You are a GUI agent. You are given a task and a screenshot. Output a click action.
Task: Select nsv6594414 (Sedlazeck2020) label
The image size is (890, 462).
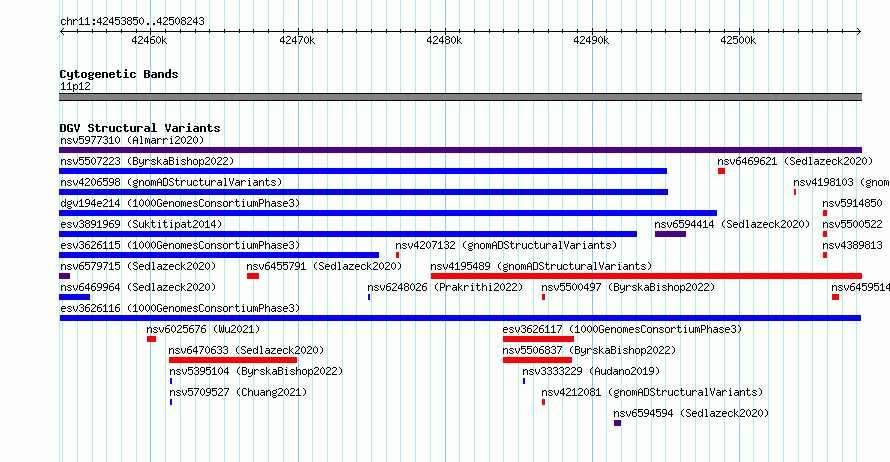click(732, 224)
